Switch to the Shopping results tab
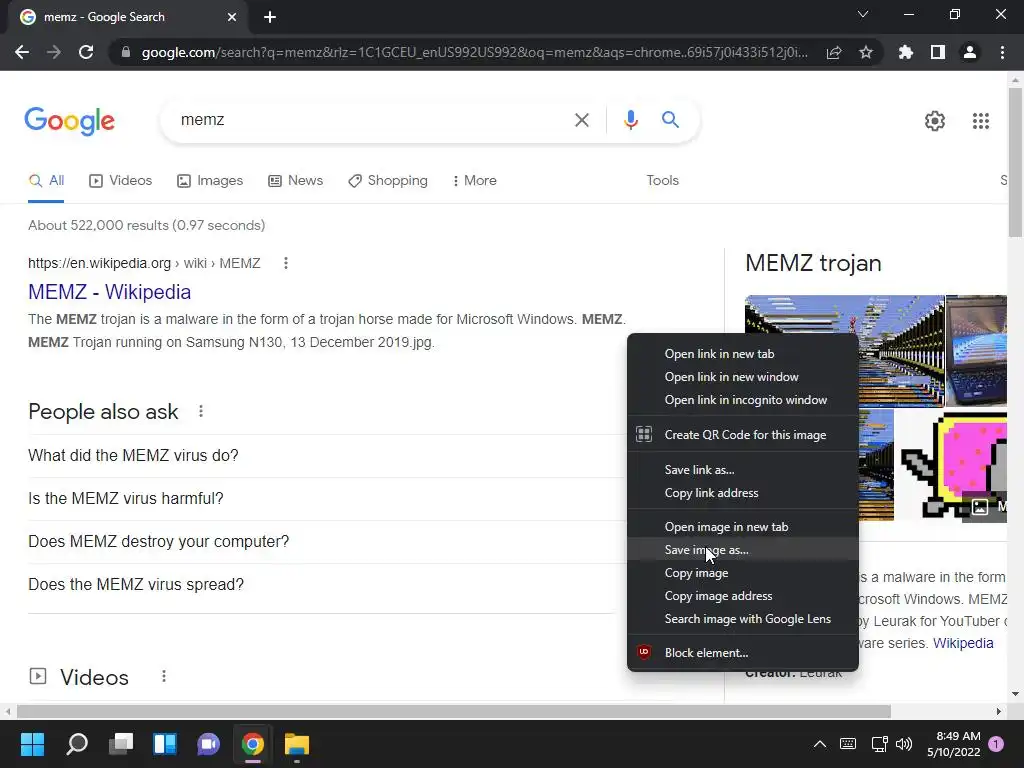This screenshot has width=1024, height=768. (388, 181)
